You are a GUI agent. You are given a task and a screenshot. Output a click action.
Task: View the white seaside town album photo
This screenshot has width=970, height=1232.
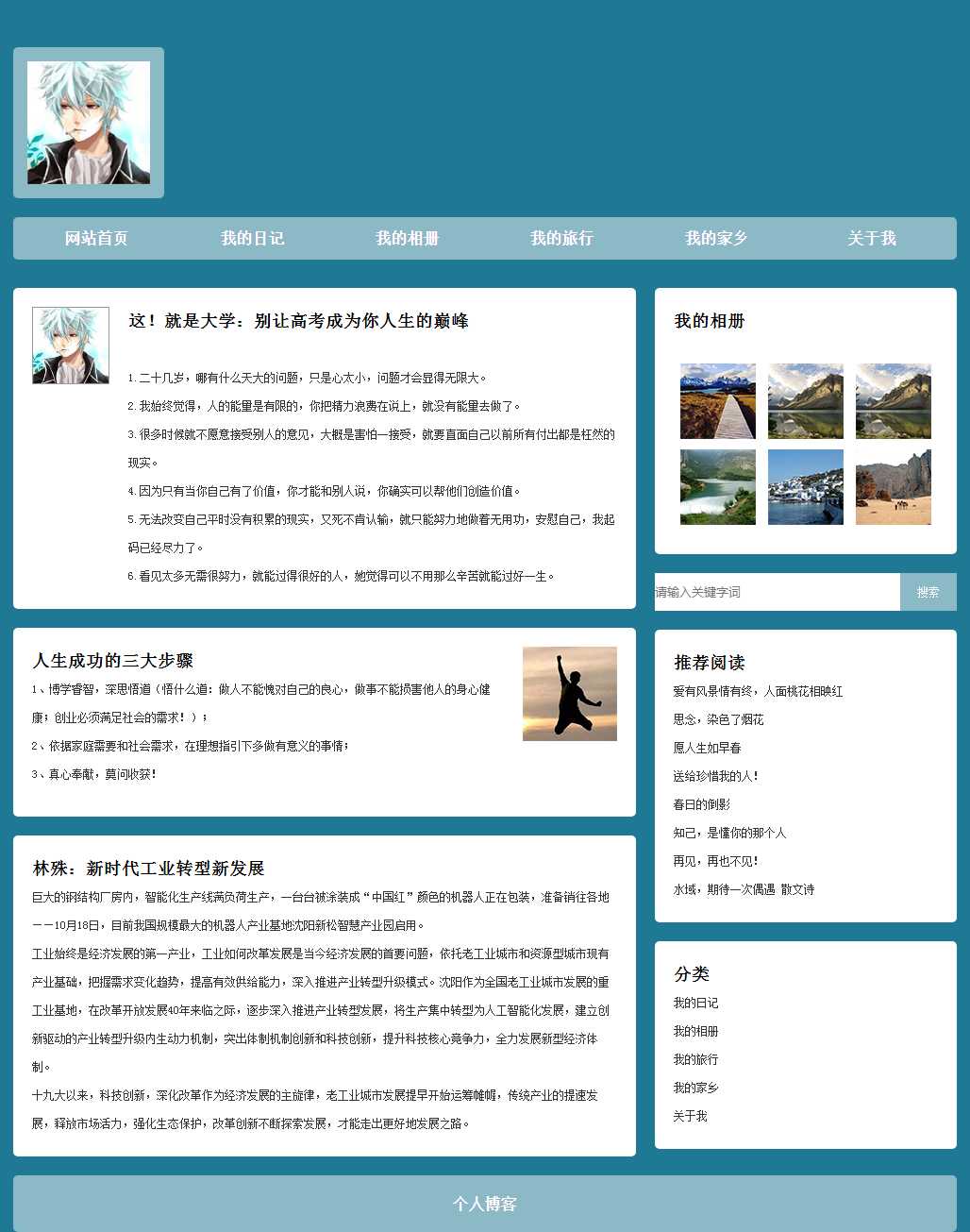pyautogui.click(x=805, y=487)
